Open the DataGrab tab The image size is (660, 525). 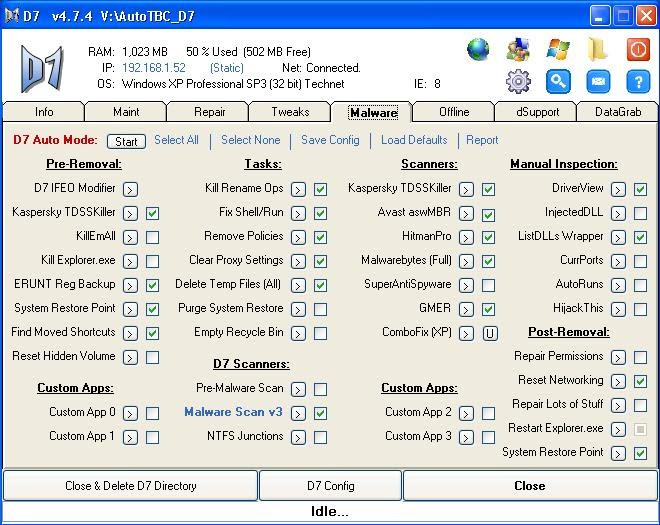pos(618,112)
